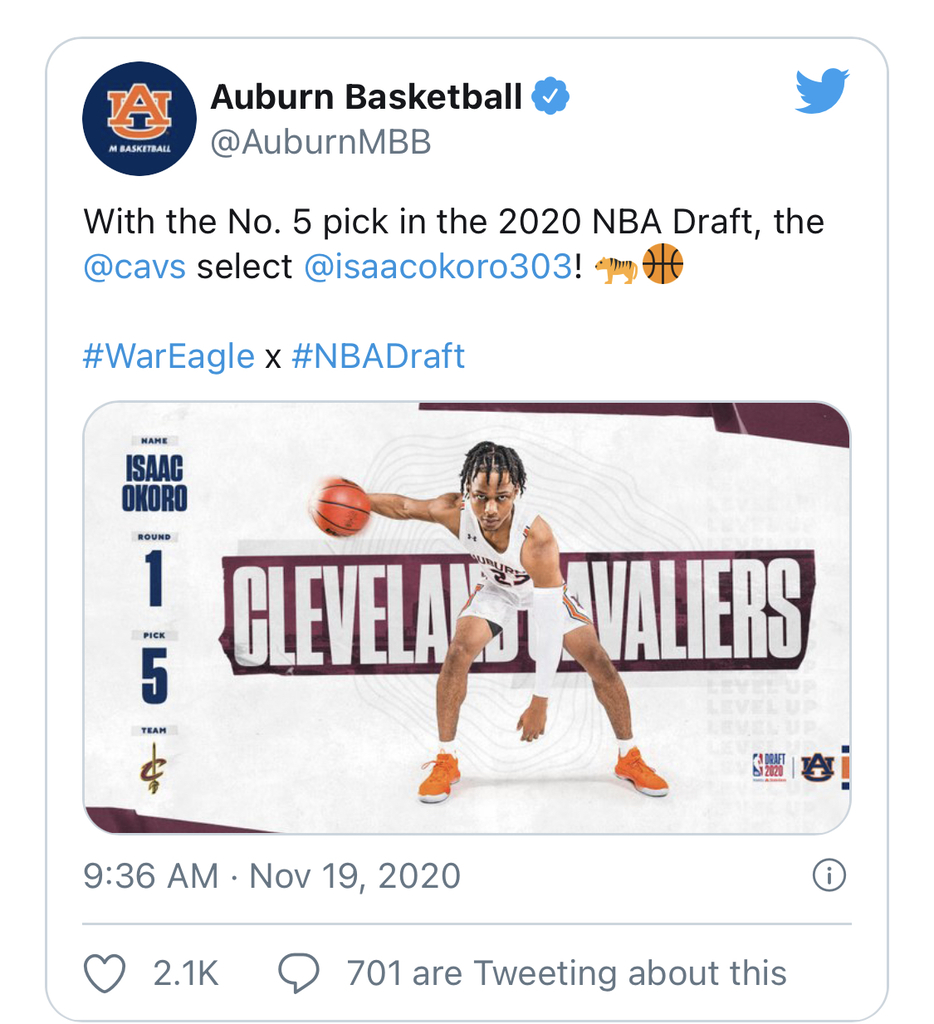
Task: Open the #NBADraft hashtag
Action: (378, 357)
